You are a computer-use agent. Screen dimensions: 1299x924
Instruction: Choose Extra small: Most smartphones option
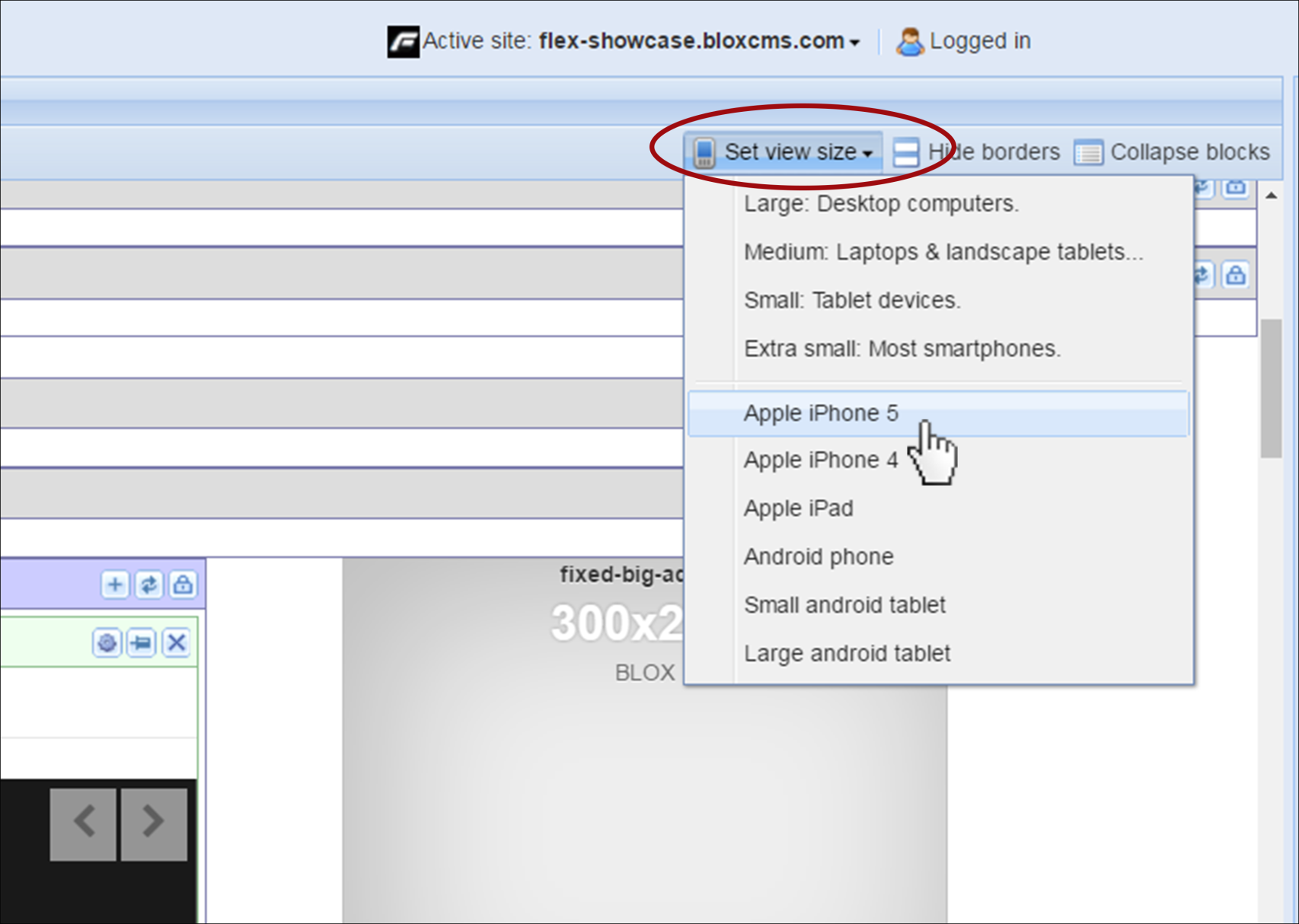pos(939,349)
